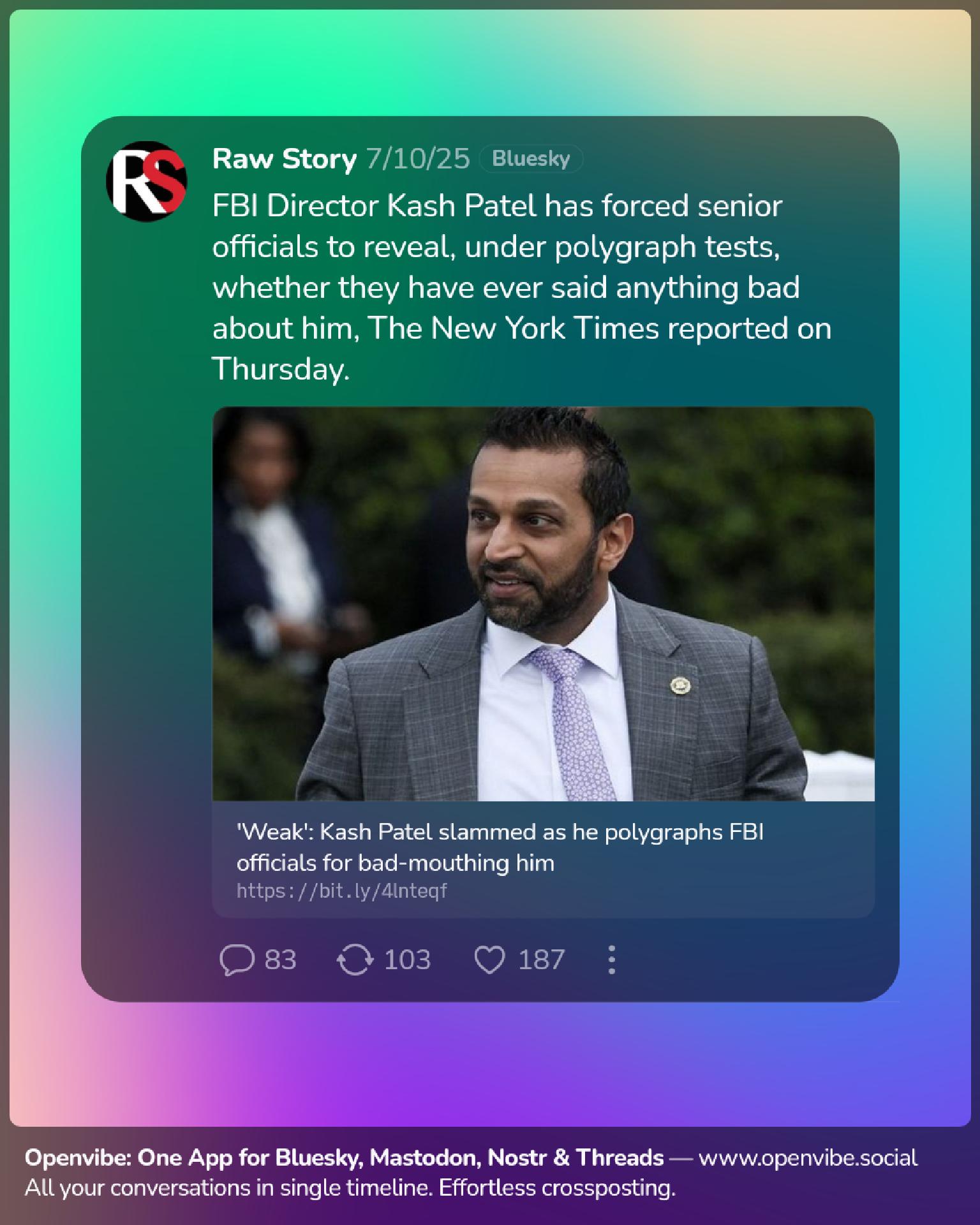This screenshot has width=980, height=1225.
Task: Click the Openvibe footer tagline title
Action: (344, 1157)
